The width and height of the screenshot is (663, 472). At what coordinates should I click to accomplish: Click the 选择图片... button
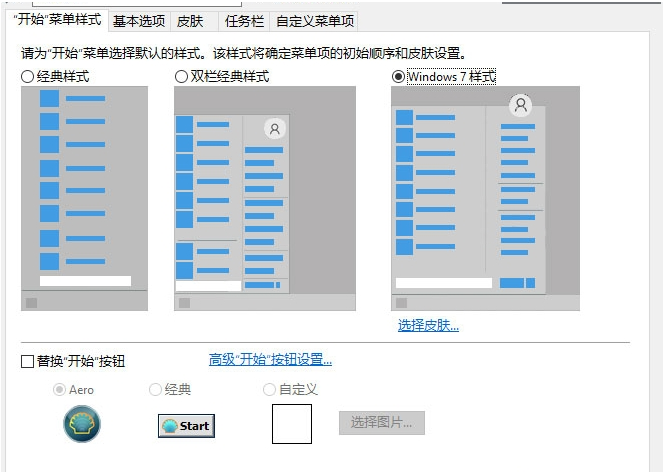[382, 423]
